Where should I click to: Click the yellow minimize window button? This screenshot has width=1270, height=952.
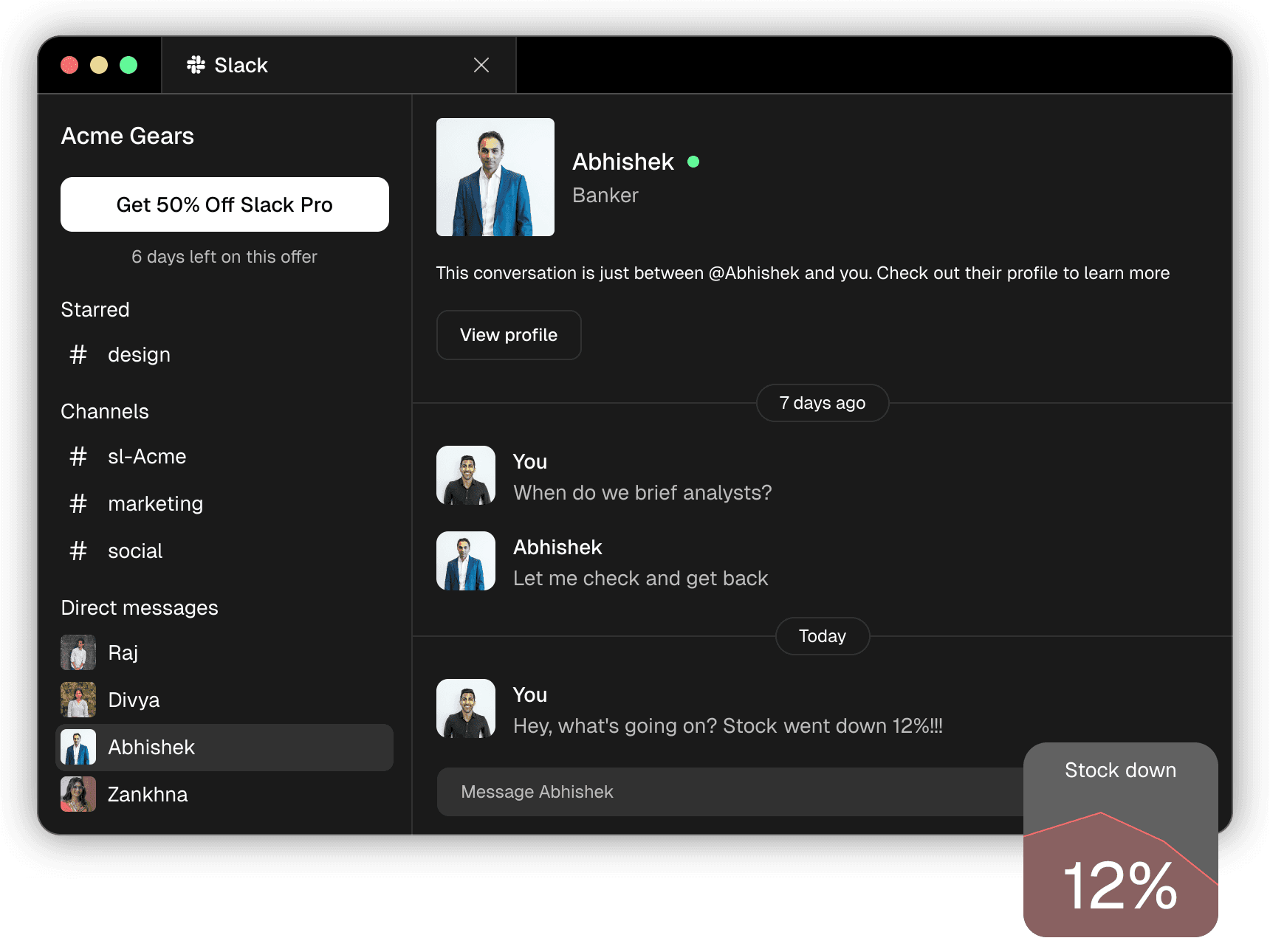(x=99, y=65)
